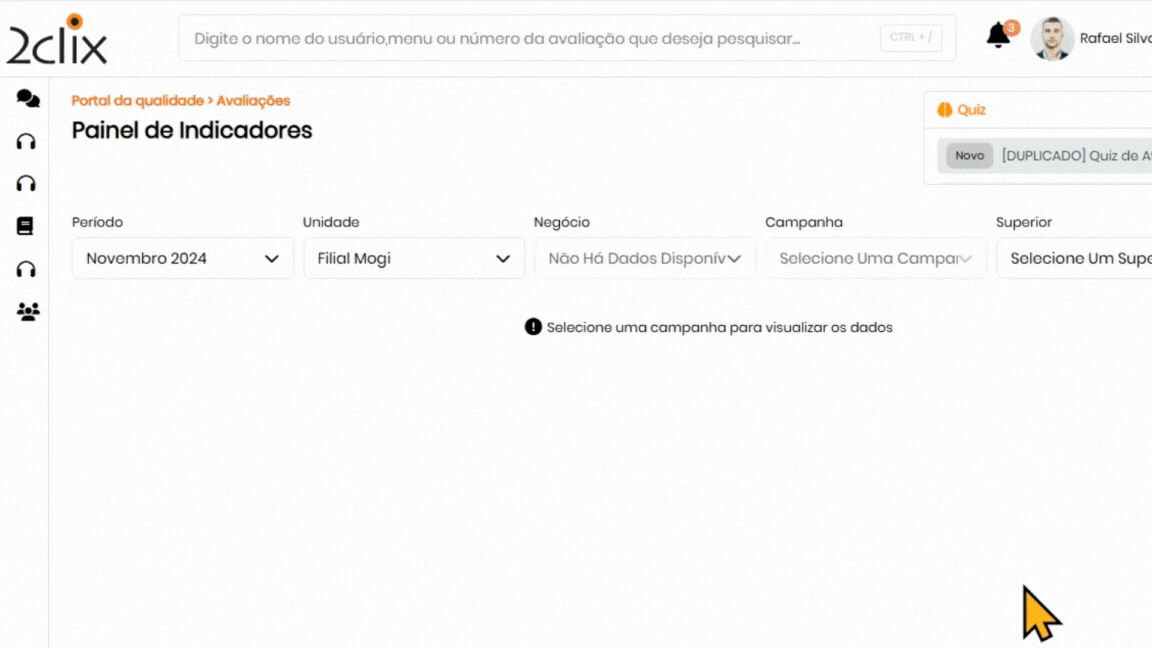1152x648 pixels.
Task: Open the Período dropdown showing Novembro 2024
Action: [x=183, y=258]
